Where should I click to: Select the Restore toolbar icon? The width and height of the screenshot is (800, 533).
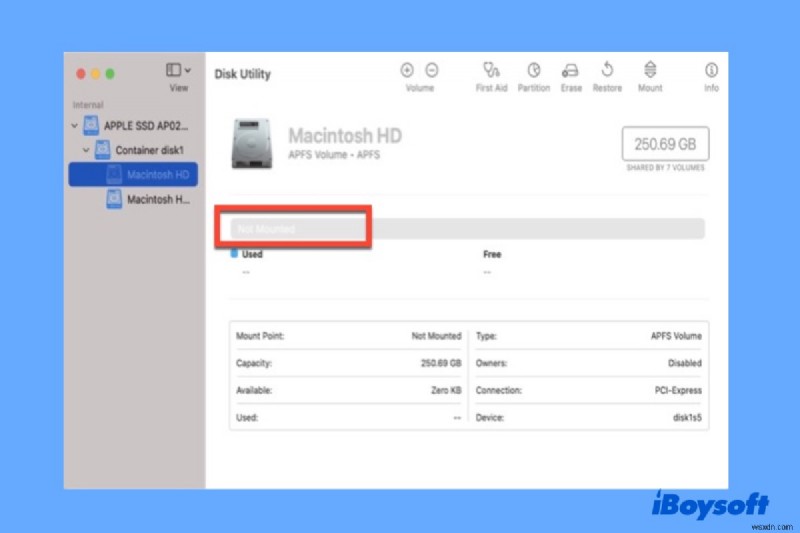[607, 71]
